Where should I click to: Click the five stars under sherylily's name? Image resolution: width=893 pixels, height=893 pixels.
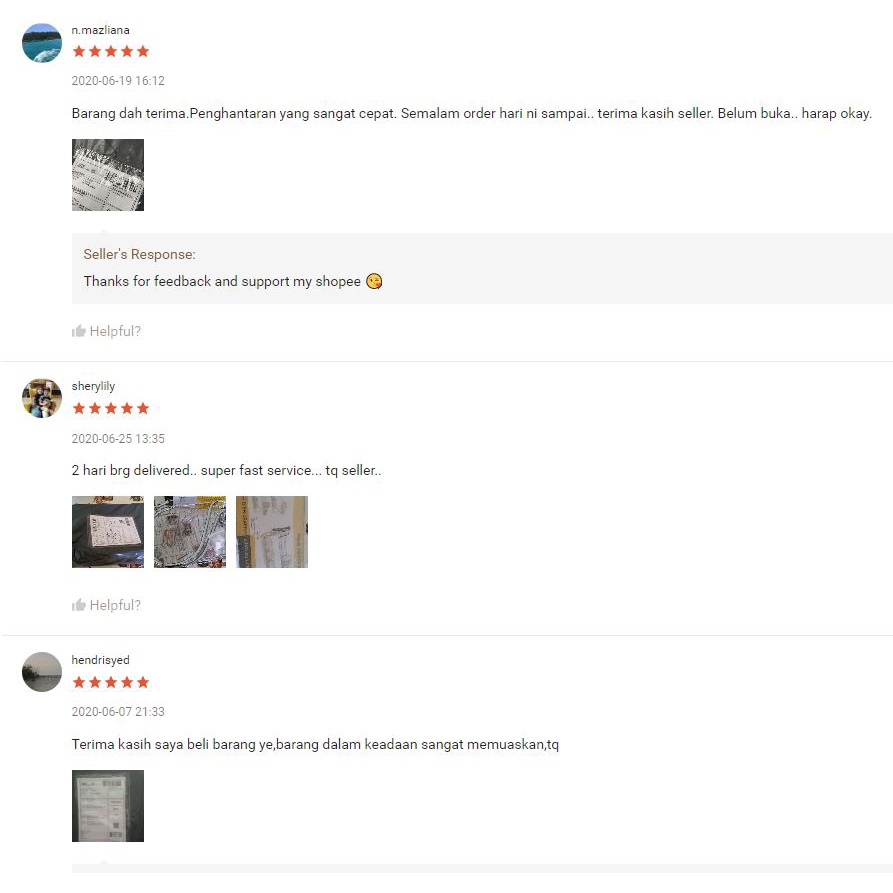point(111,408)
